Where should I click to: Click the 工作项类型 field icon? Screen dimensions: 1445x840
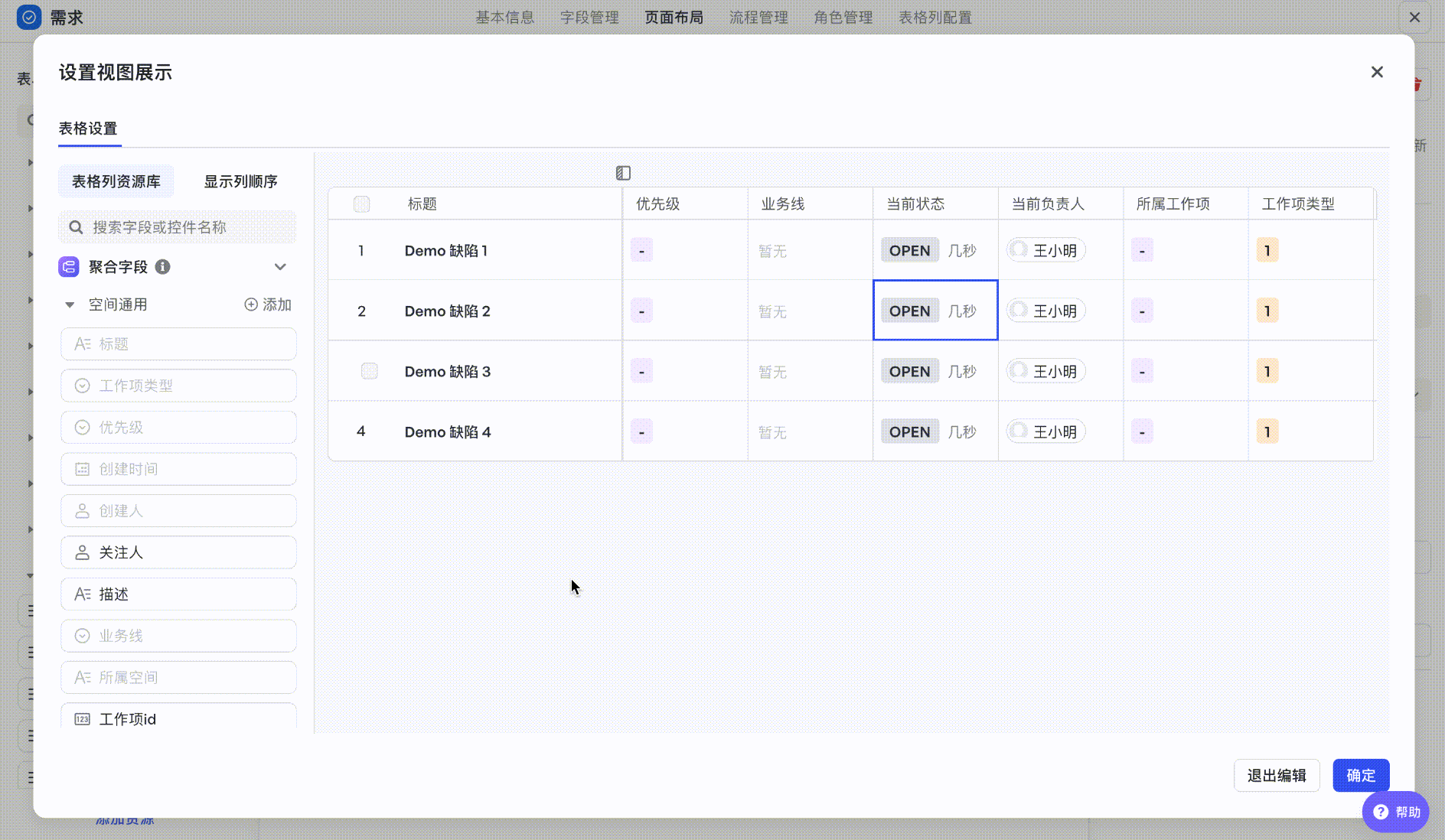pyautogui.click(x=83, y=386)
